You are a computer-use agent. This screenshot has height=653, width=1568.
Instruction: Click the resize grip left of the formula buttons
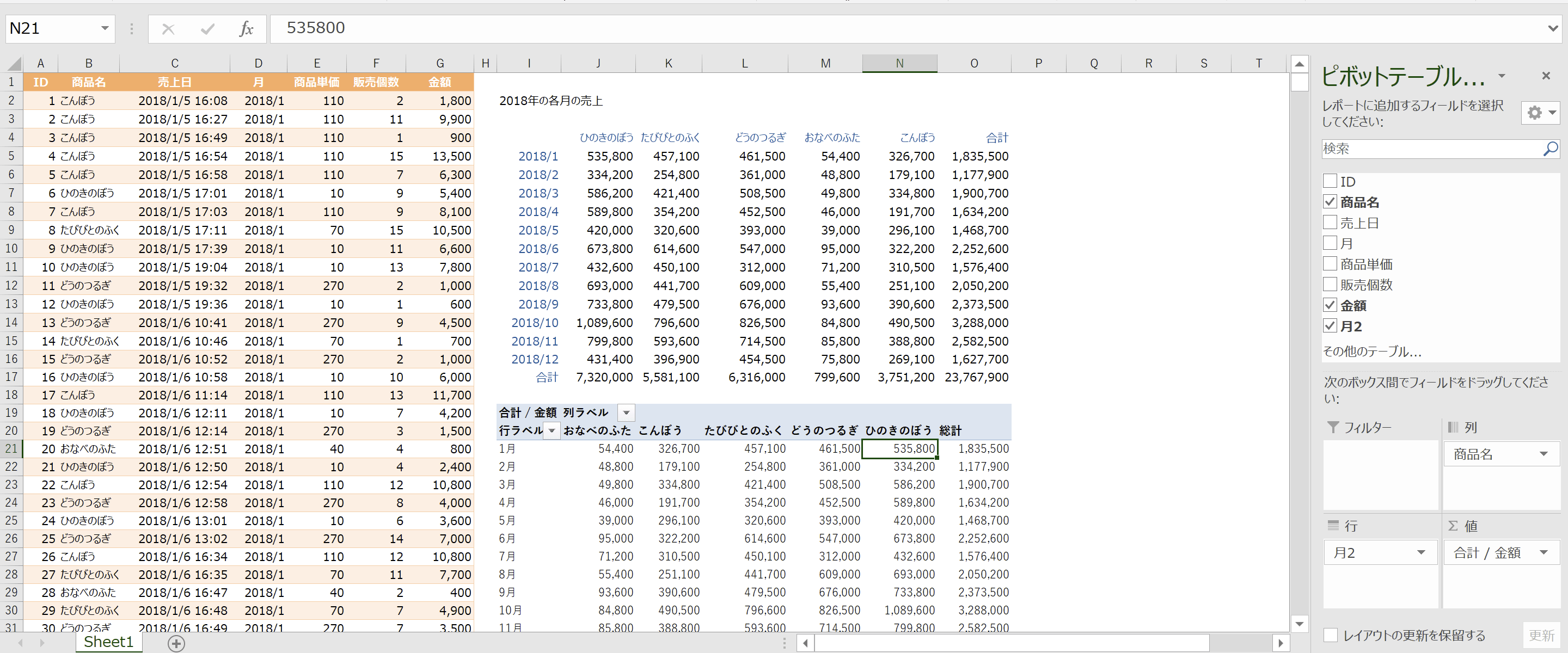[x=131, y=29]
